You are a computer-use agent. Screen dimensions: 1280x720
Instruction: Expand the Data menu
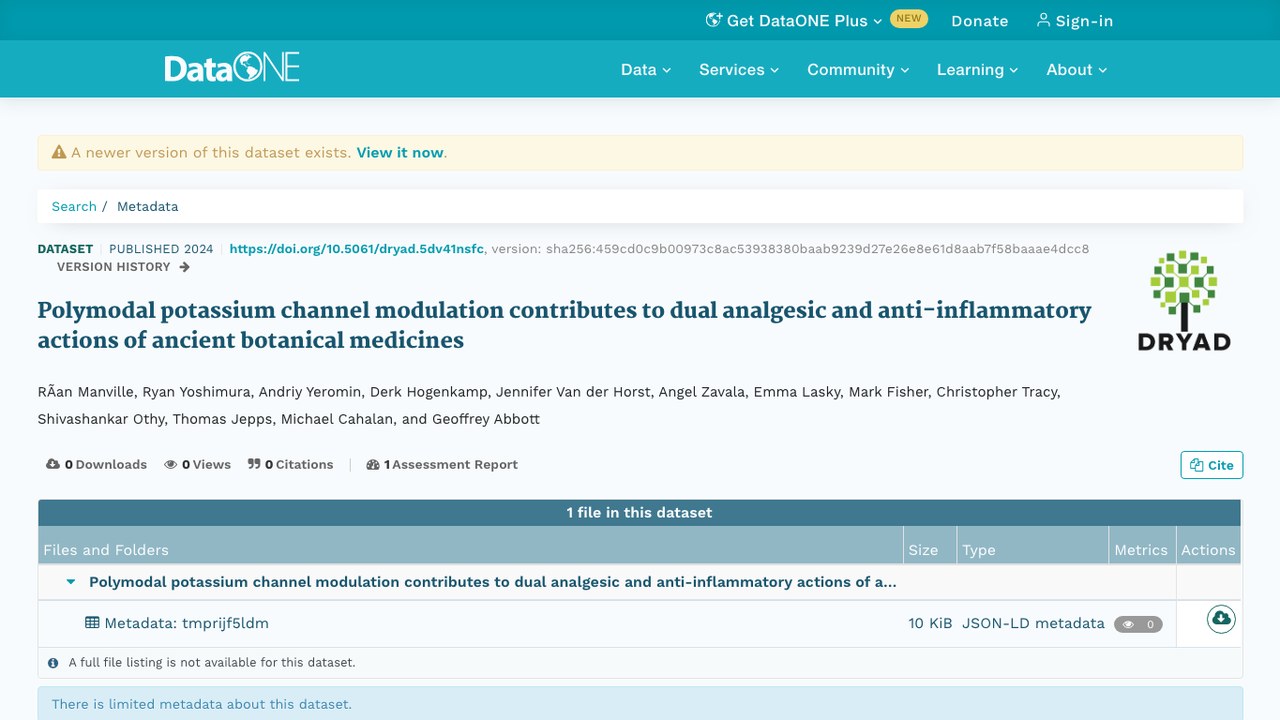tap(646, 70)
